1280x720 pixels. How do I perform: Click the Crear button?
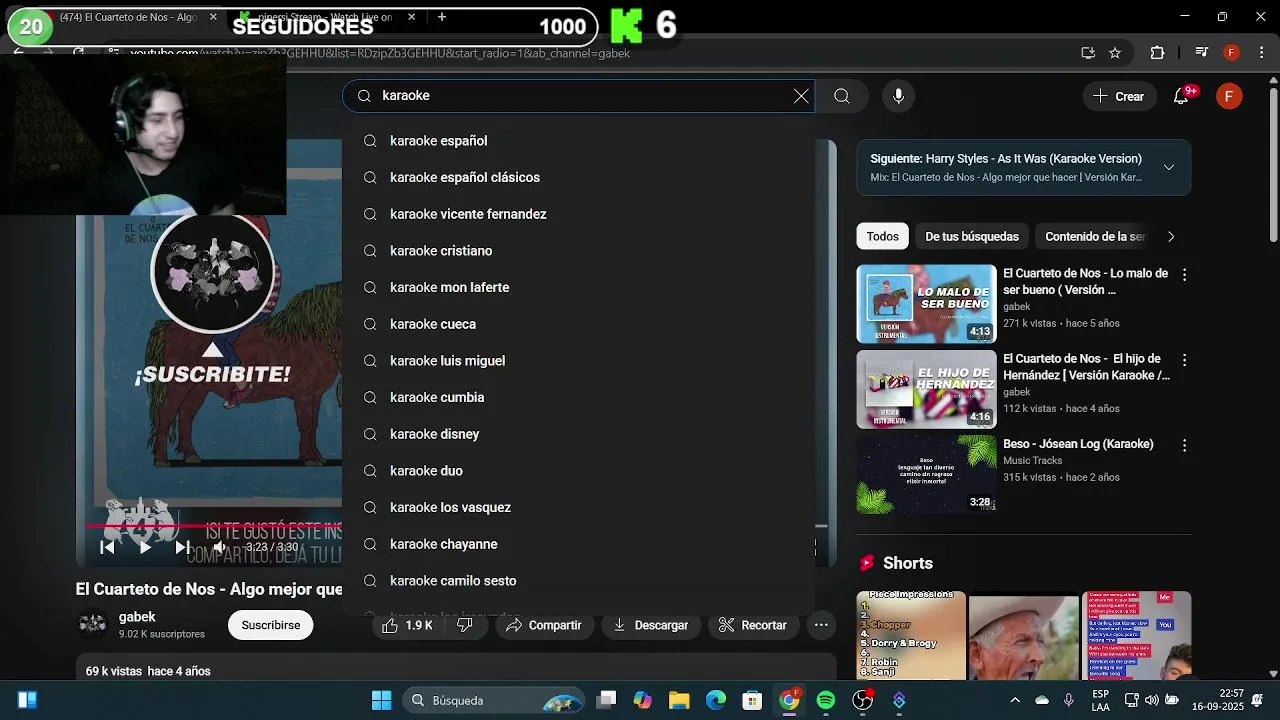coord(1118,96)
